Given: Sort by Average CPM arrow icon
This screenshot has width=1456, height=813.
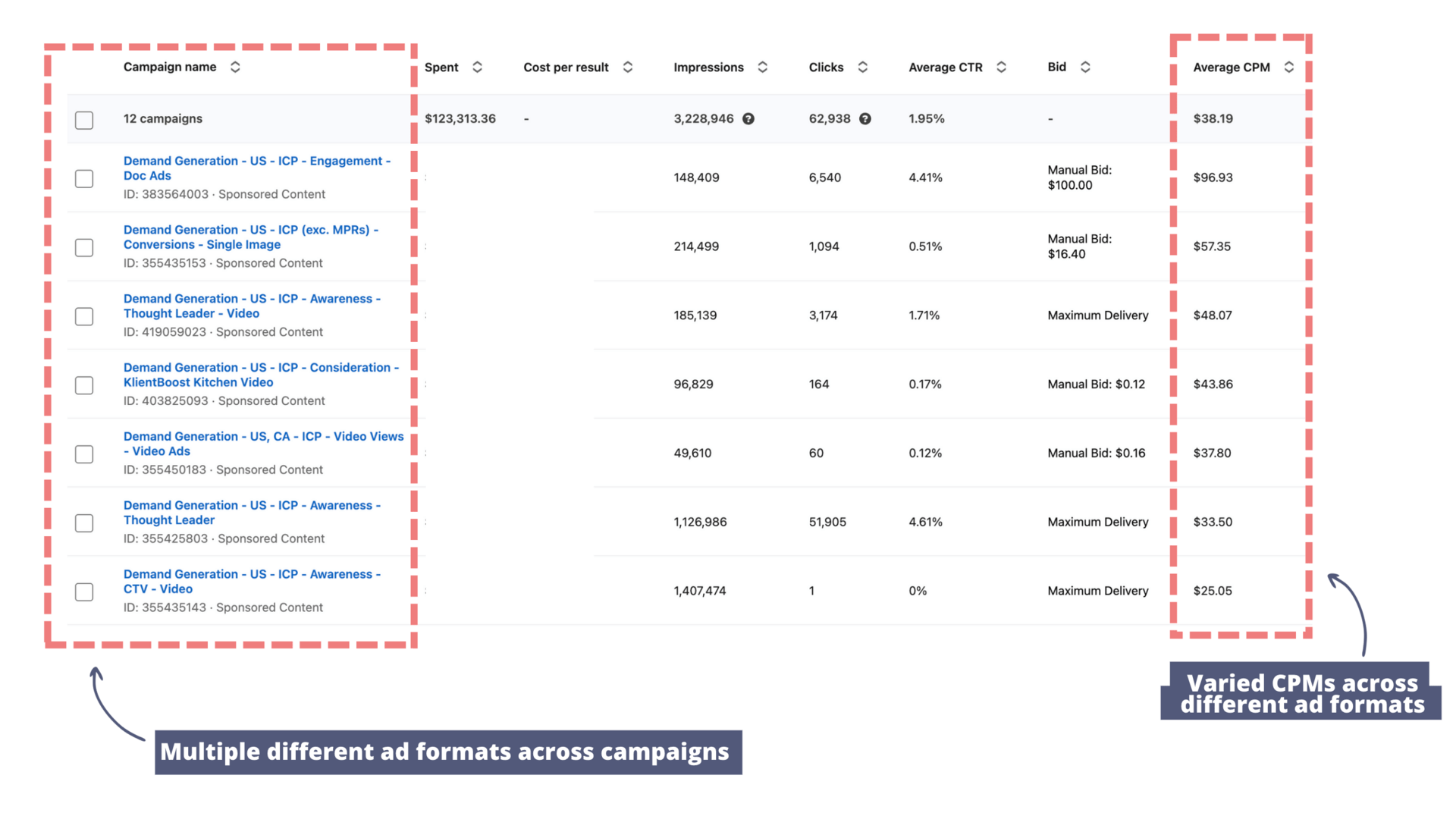Looking at the screenshot, I should [x=1289, y=67].
